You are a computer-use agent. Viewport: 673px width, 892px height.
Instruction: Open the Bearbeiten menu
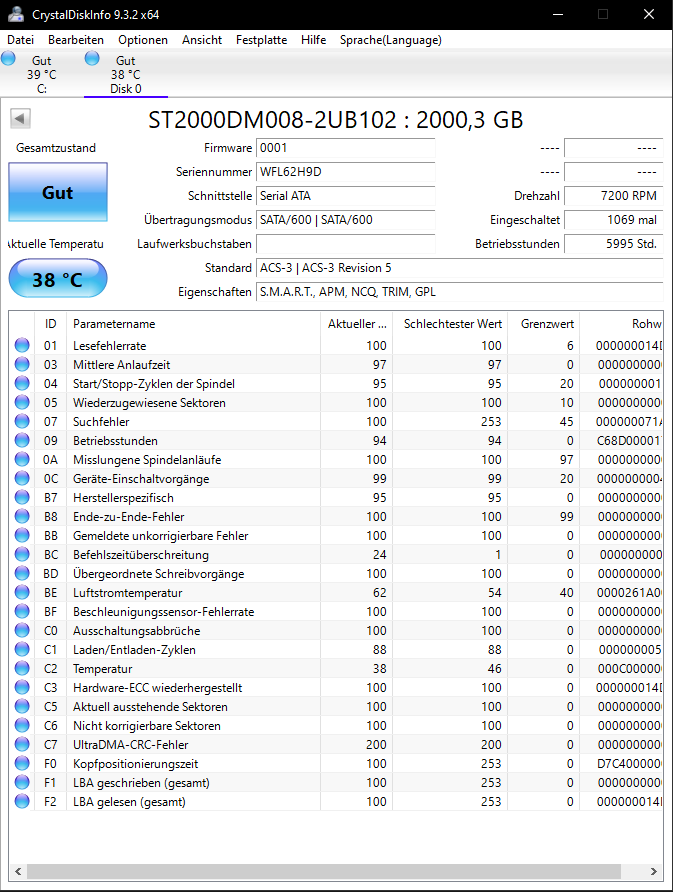[76, 40]
